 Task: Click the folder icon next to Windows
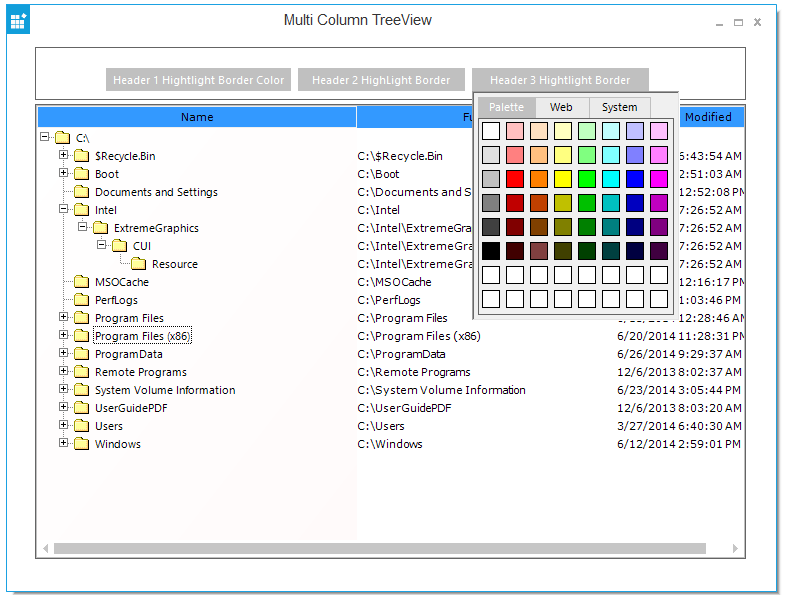tap(81, 444)
